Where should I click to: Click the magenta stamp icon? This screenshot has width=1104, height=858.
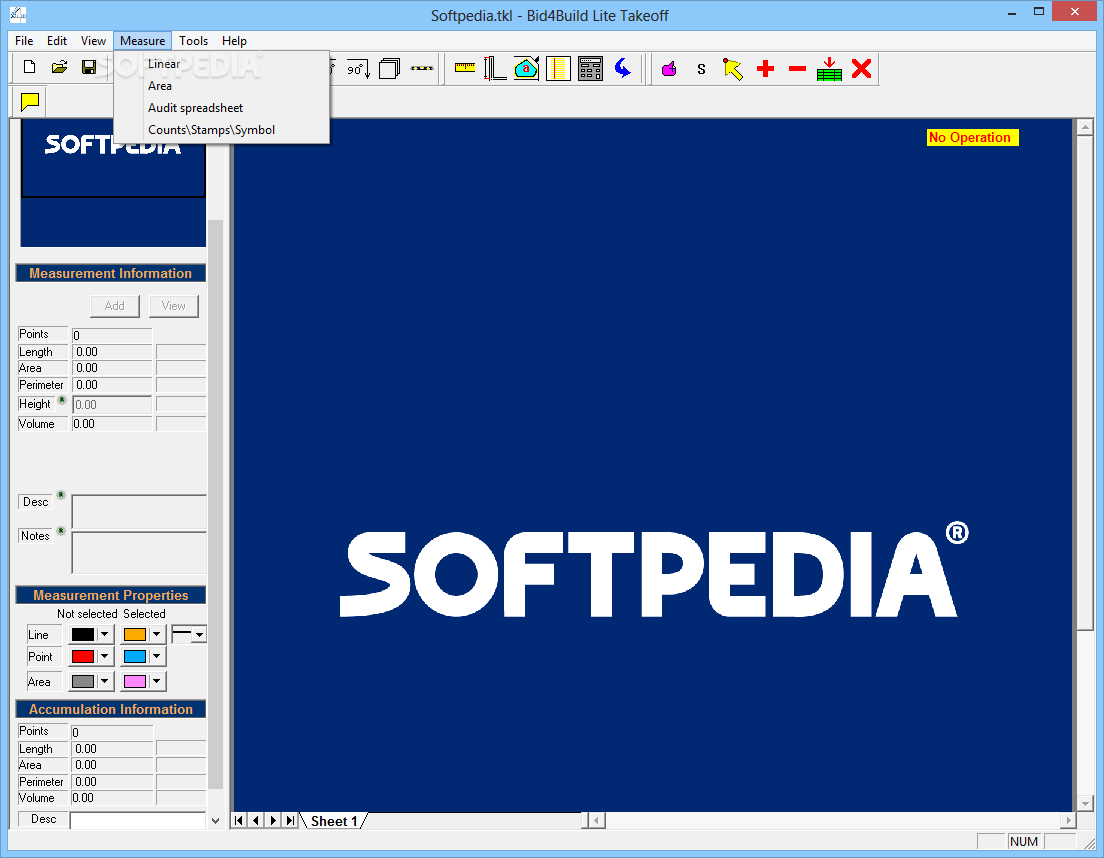coord(669,69)
